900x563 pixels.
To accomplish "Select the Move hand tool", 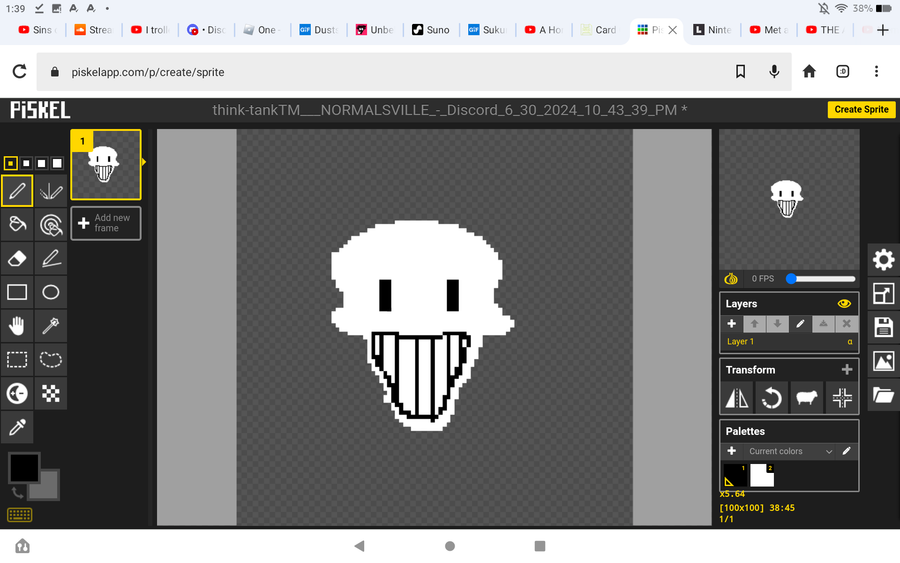I will (x=17, y=326).
